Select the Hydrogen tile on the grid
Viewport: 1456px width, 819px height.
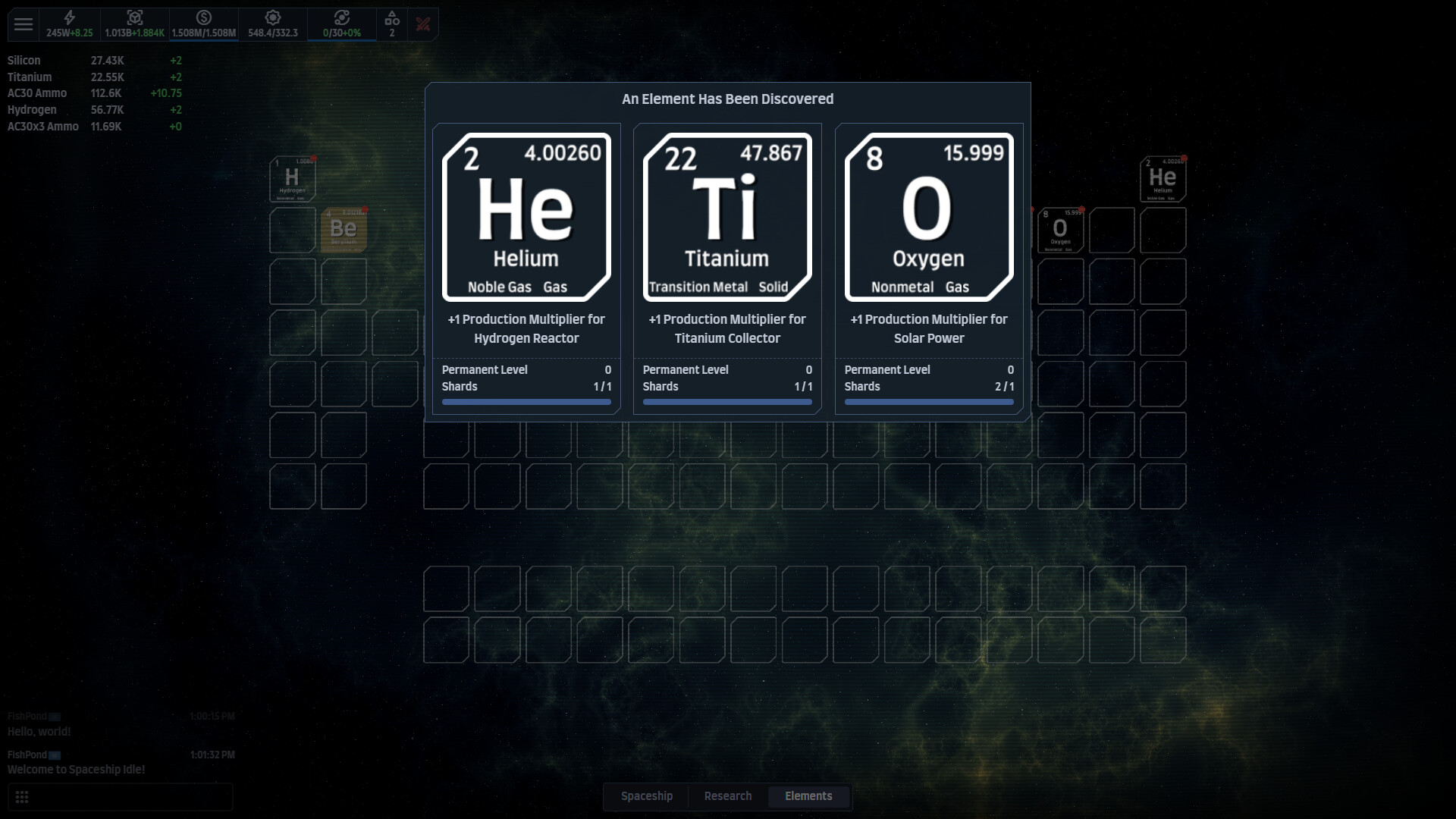point(293,179)
